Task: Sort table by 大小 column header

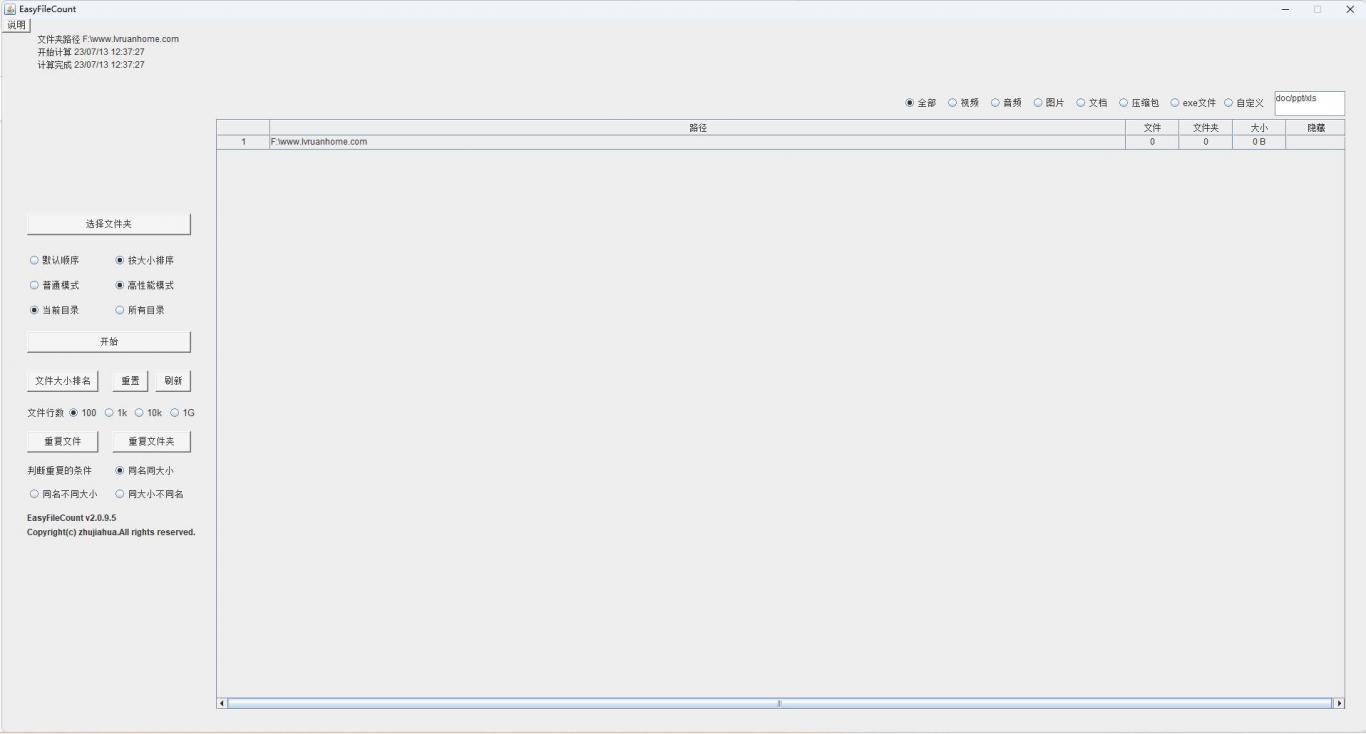Action: (x=1258, y=128)
